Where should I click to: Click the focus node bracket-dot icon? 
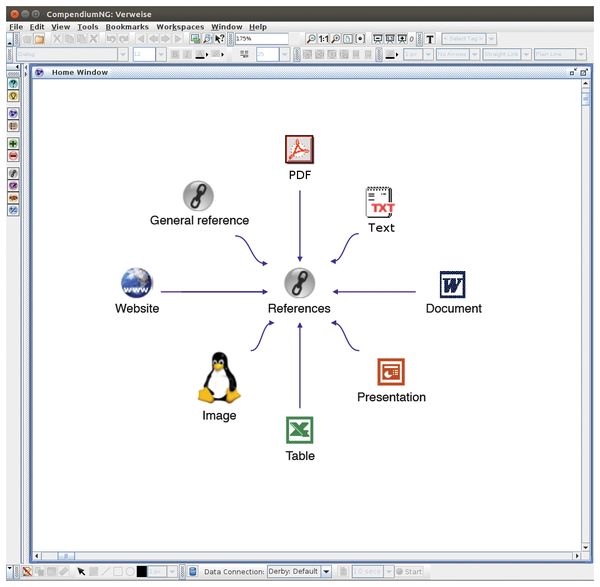pyautogui.click(x=360, y=39)
